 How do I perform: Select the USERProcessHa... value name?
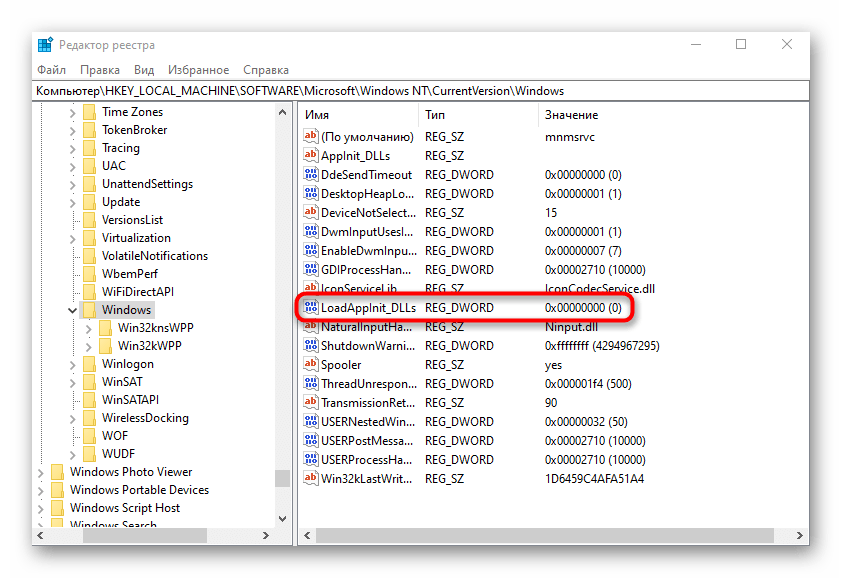pyautogui.click(x=366, y=460)
